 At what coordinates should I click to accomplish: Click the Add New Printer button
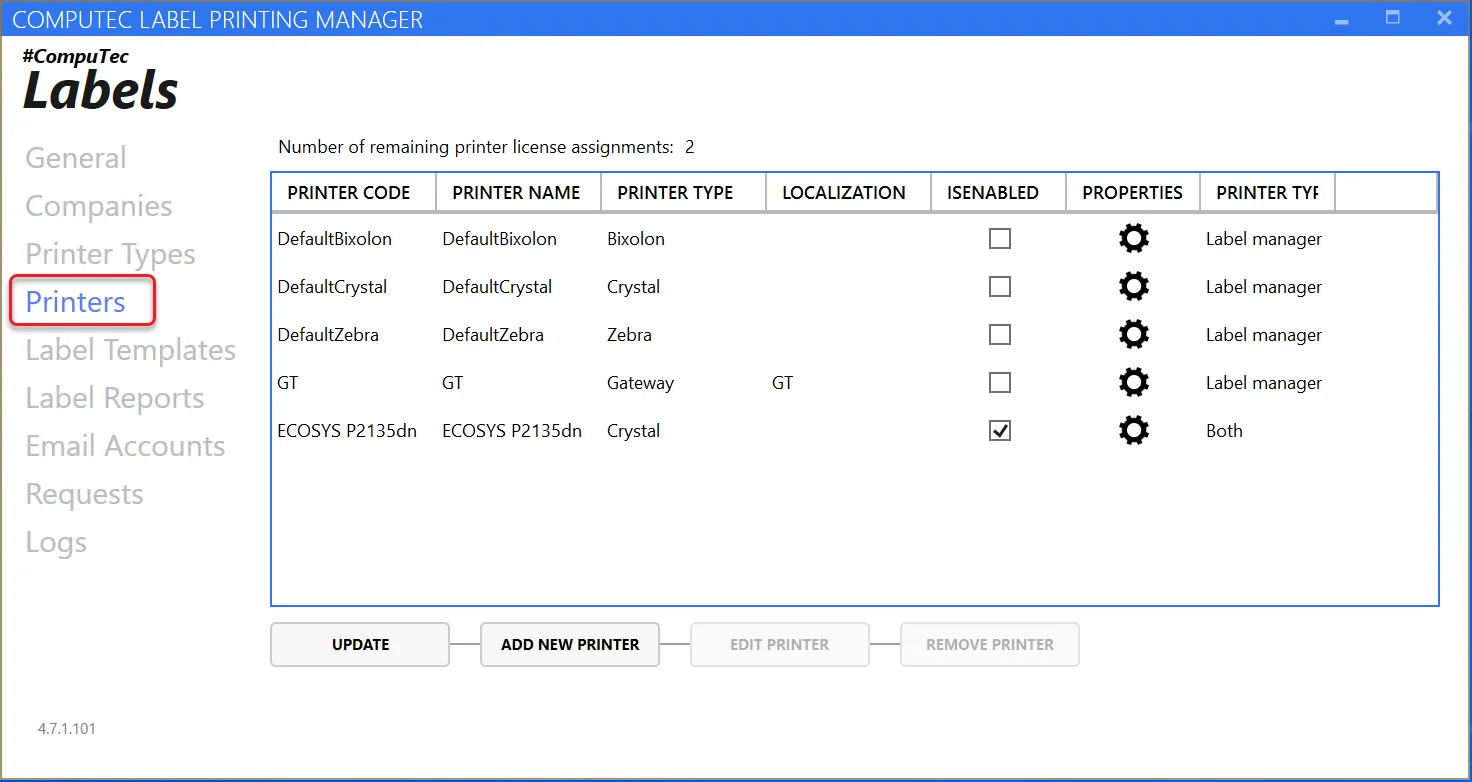click(x=570, y=645)
